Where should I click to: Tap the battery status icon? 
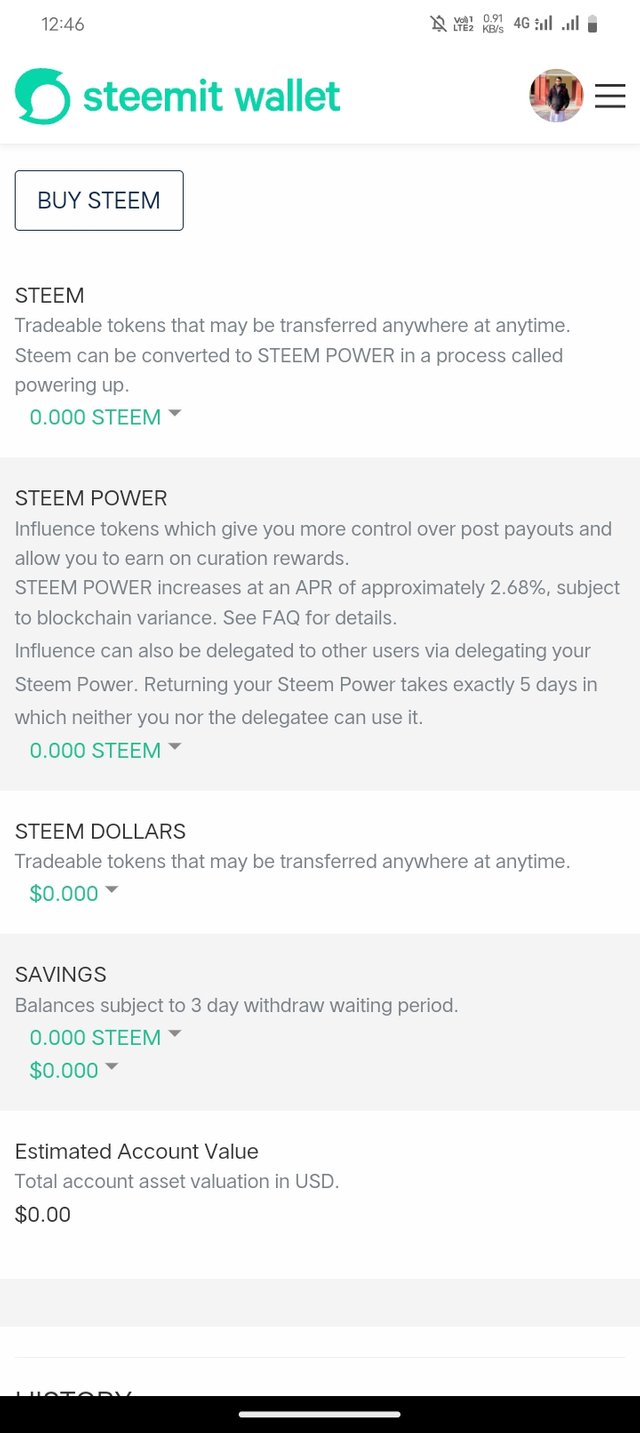pyautogui.click(x=593, y=24)
